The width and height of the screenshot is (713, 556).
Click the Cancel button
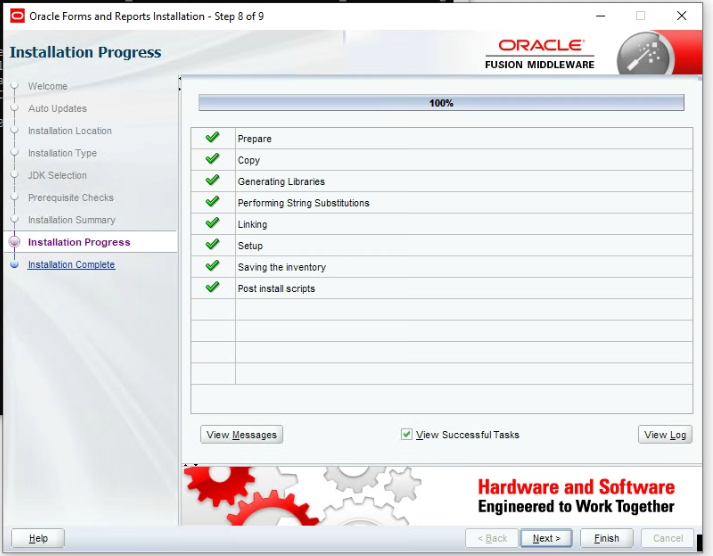(x=668, y=538)
